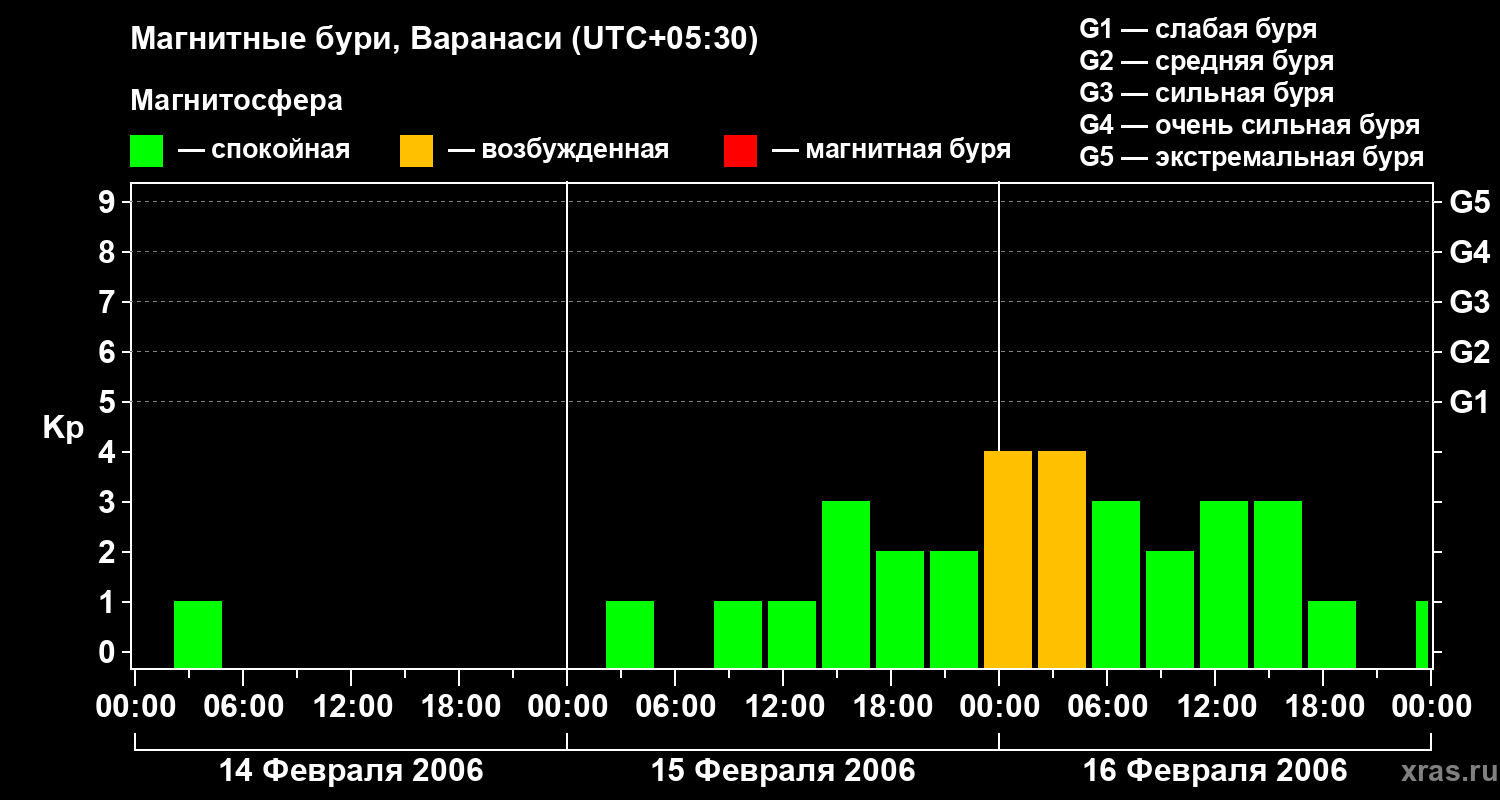1500x800 pixels.
Task: Click the Kp 2 bar around 18:00 on 15 Февраля
Action: point(900,610)
